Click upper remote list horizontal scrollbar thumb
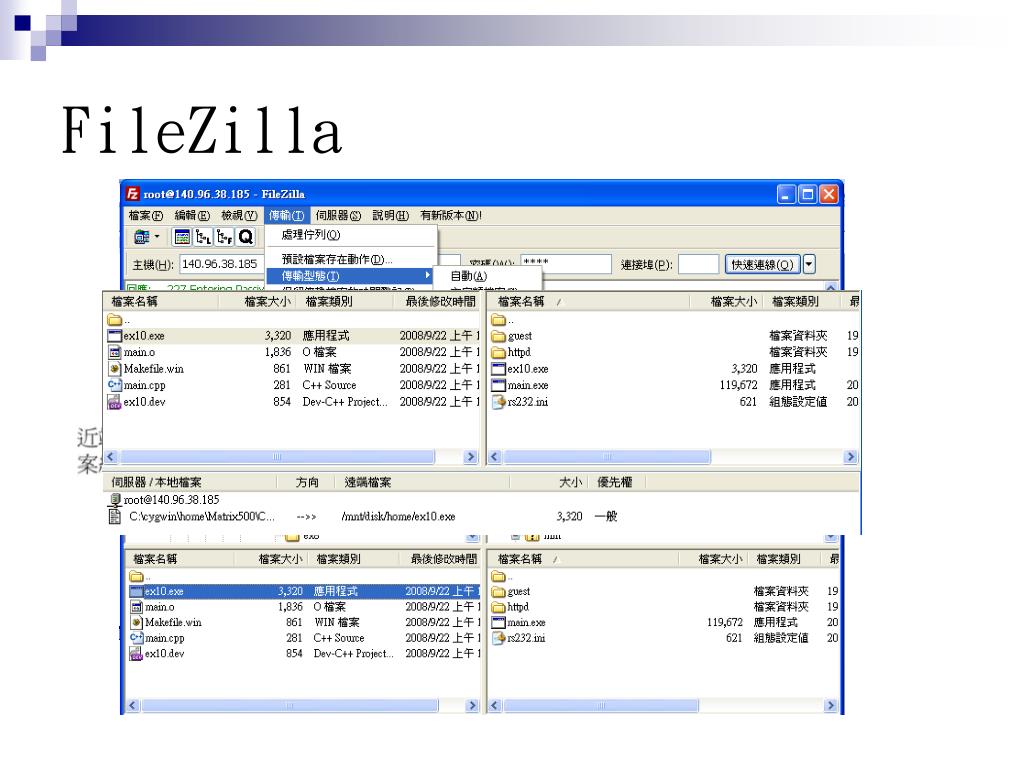 (607, 456)
